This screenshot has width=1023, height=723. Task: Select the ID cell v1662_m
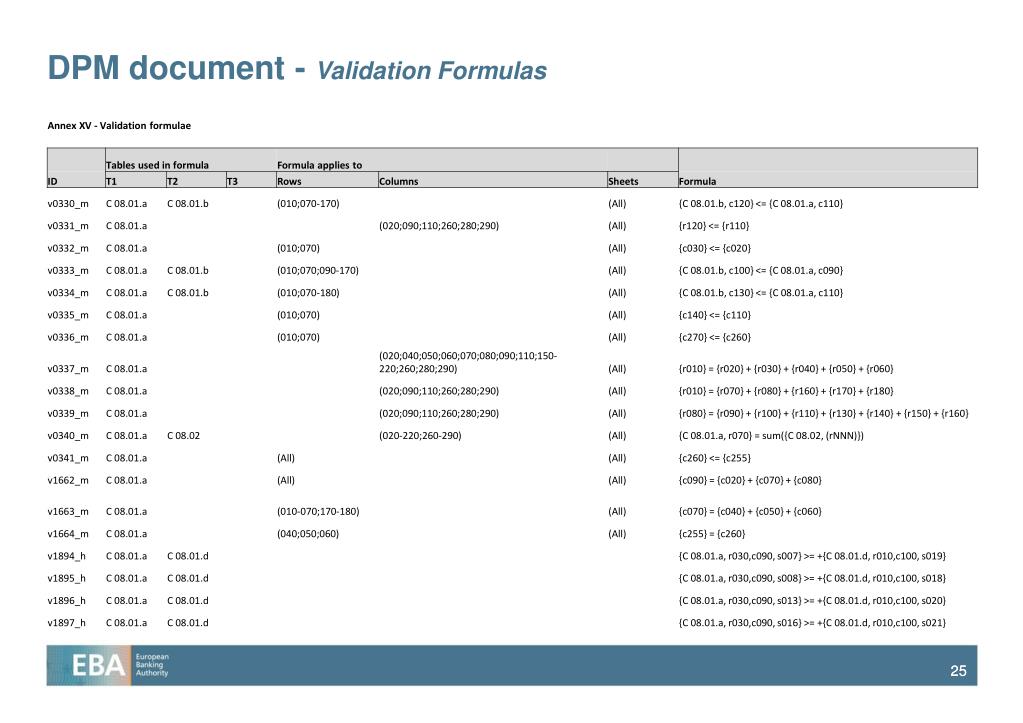coord(68,480)
